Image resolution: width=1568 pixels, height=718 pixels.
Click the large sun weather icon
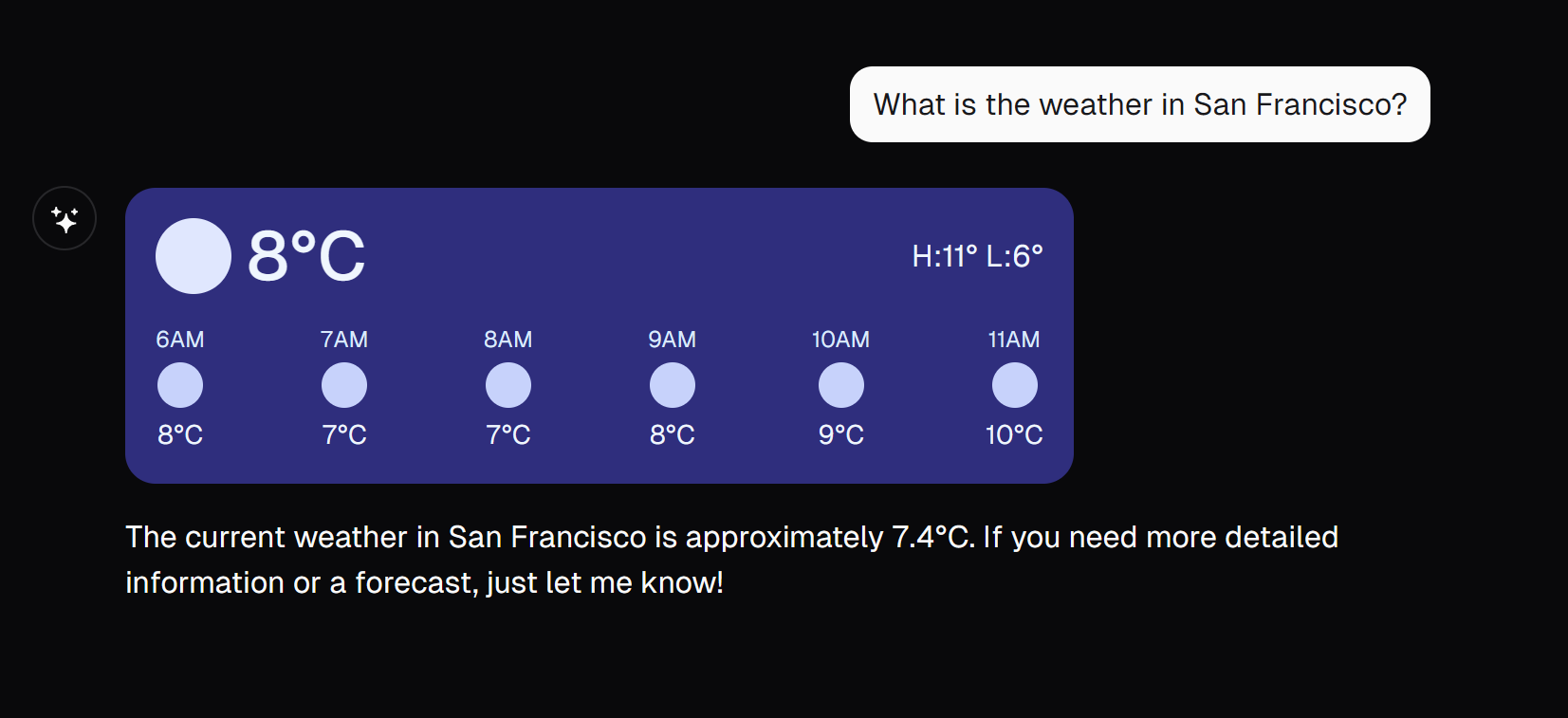pos(193,255)
